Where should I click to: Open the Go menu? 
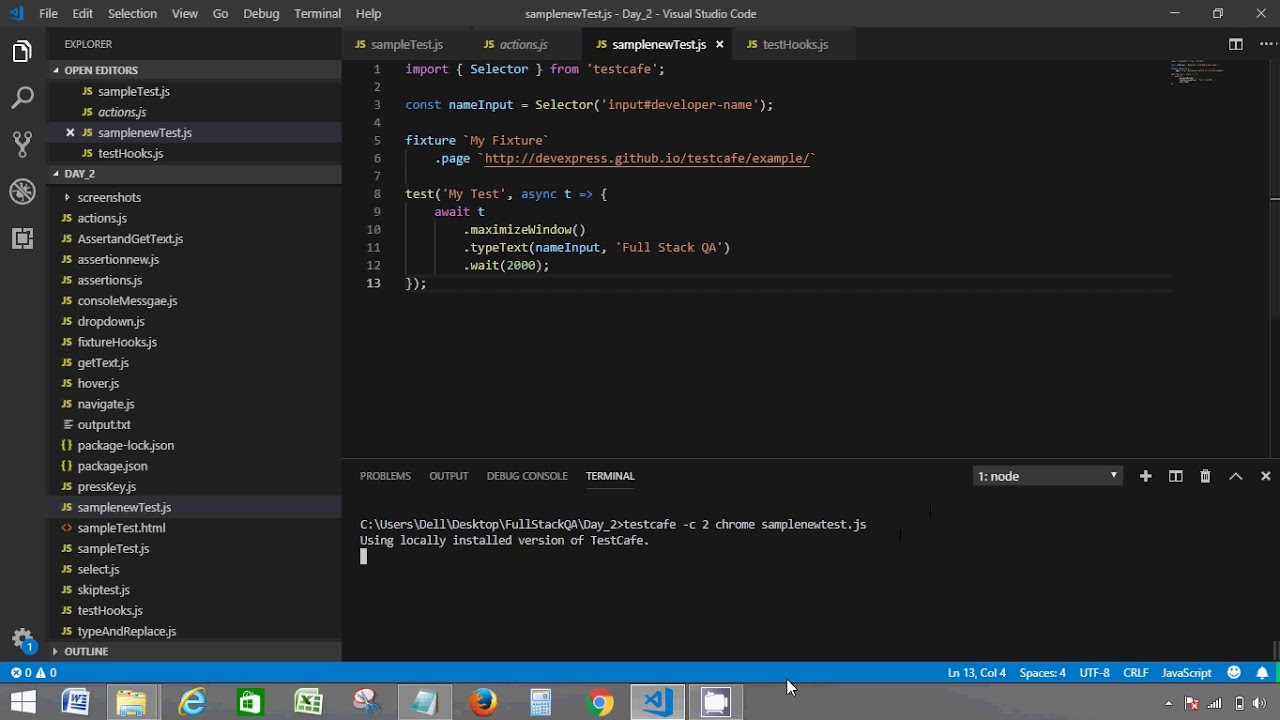click(220, 13)
